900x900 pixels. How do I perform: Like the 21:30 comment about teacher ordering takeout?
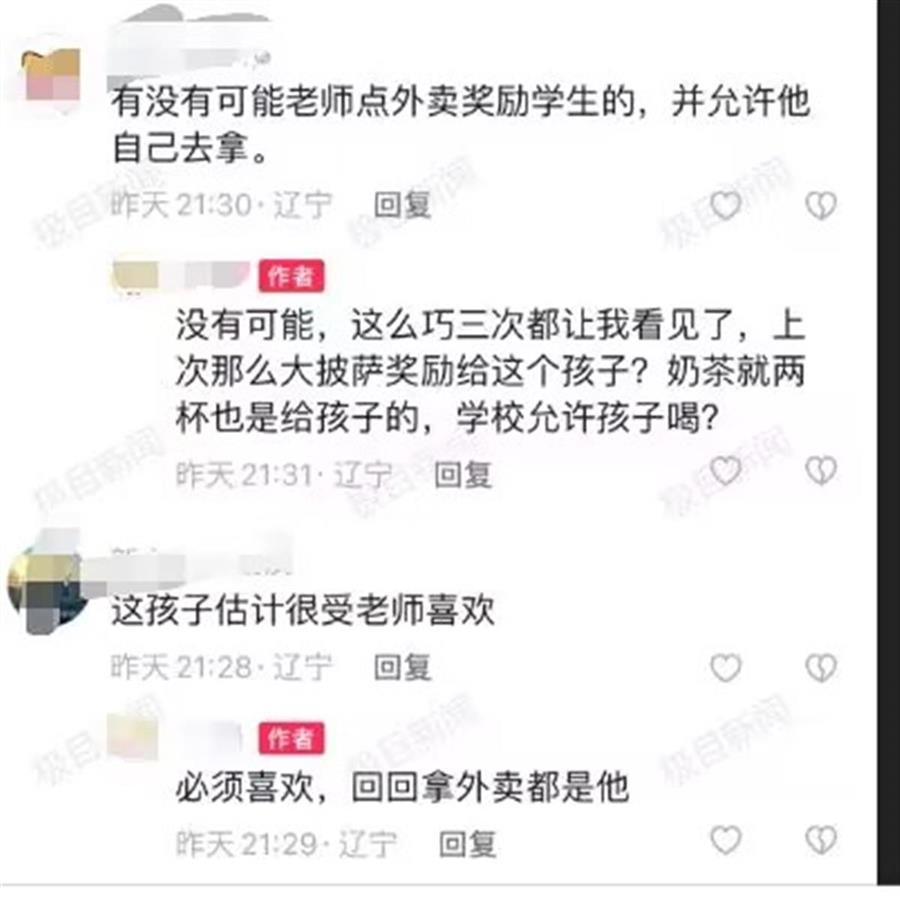726,205
